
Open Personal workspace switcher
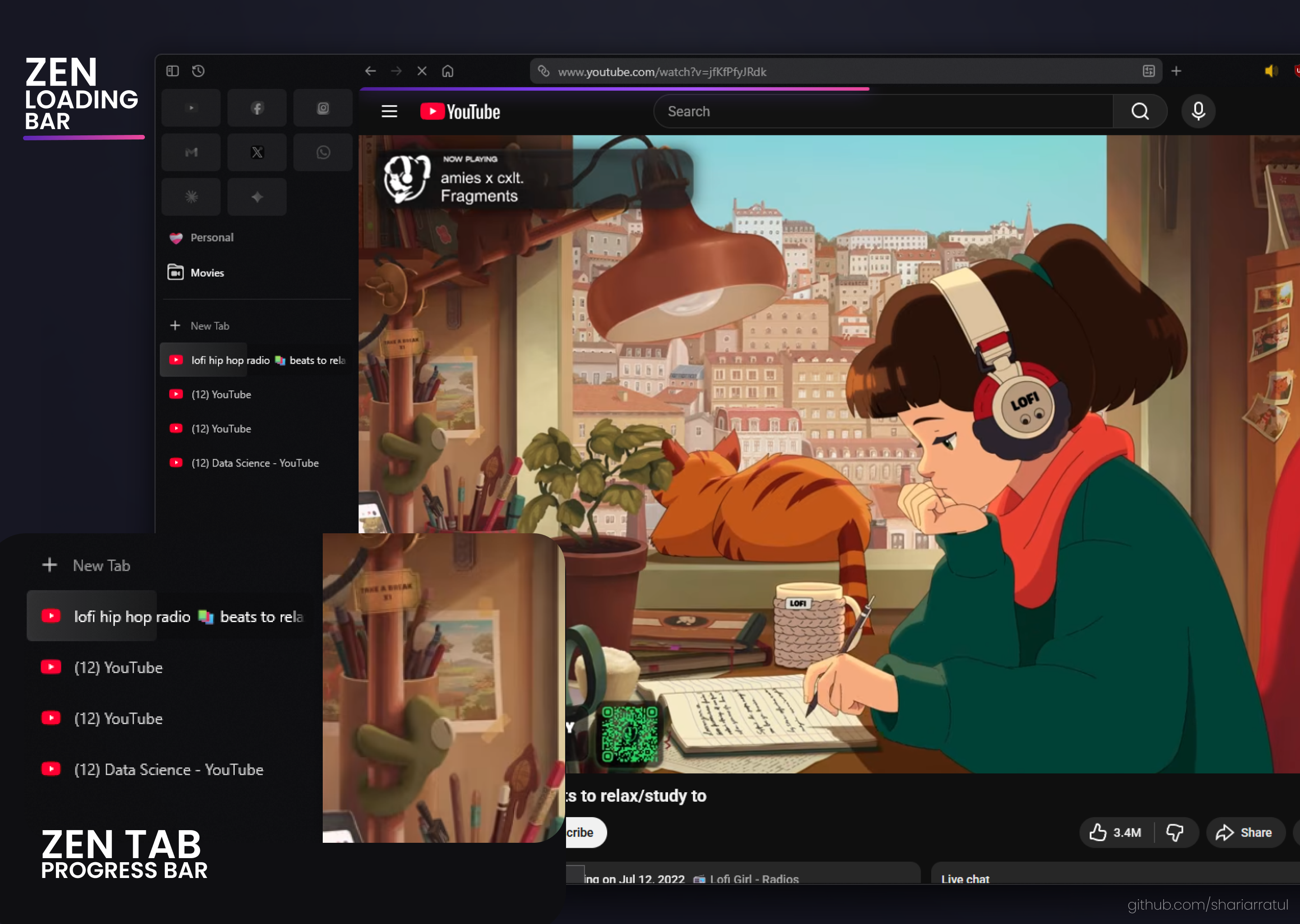click(x=211, y=238)
